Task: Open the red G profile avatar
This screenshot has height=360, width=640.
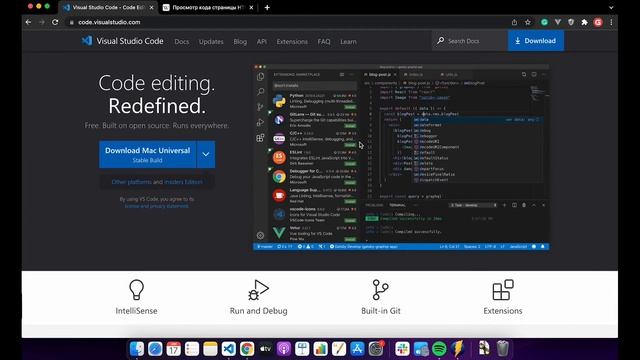Action: tap(598, 22)
